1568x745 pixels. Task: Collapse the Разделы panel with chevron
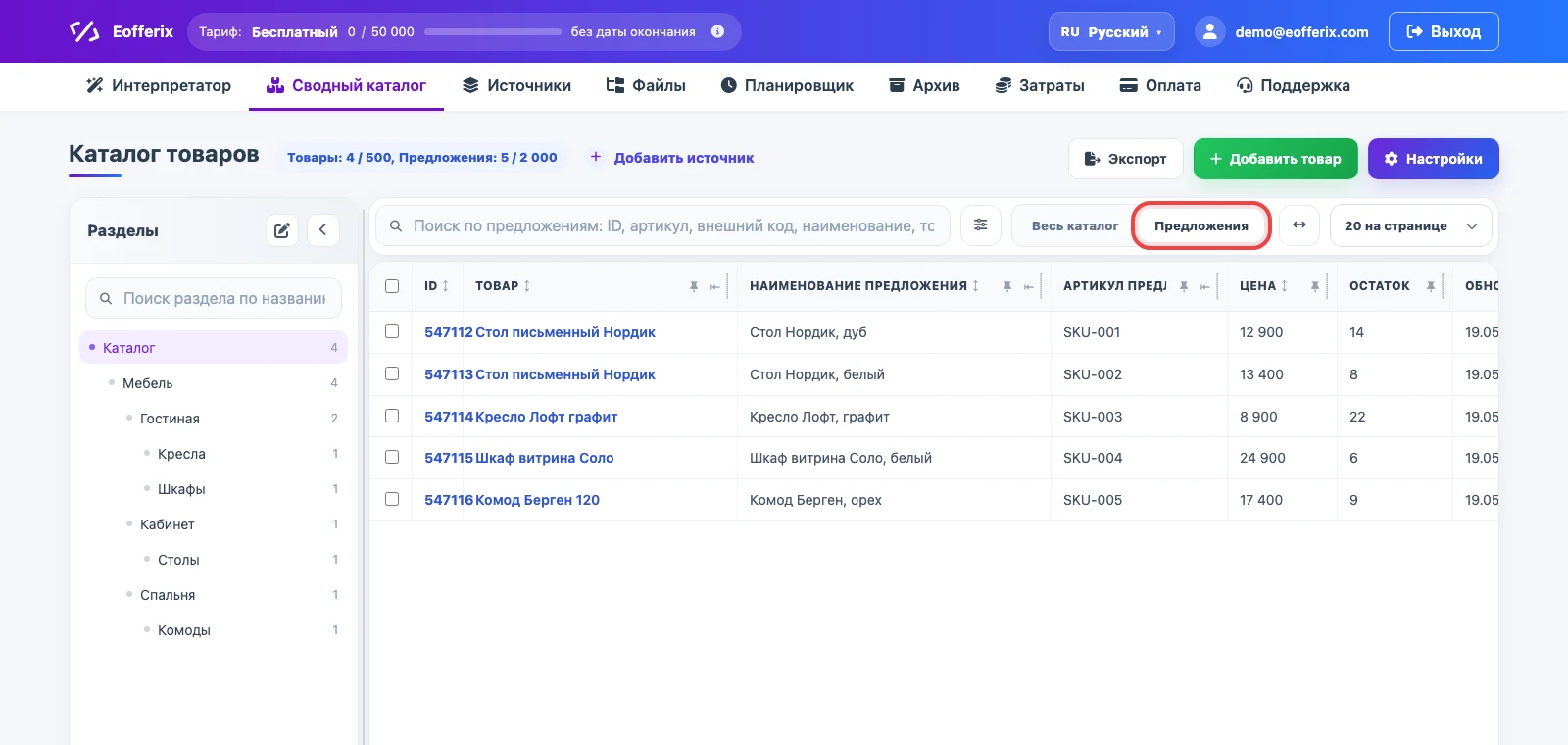point(323,230)
